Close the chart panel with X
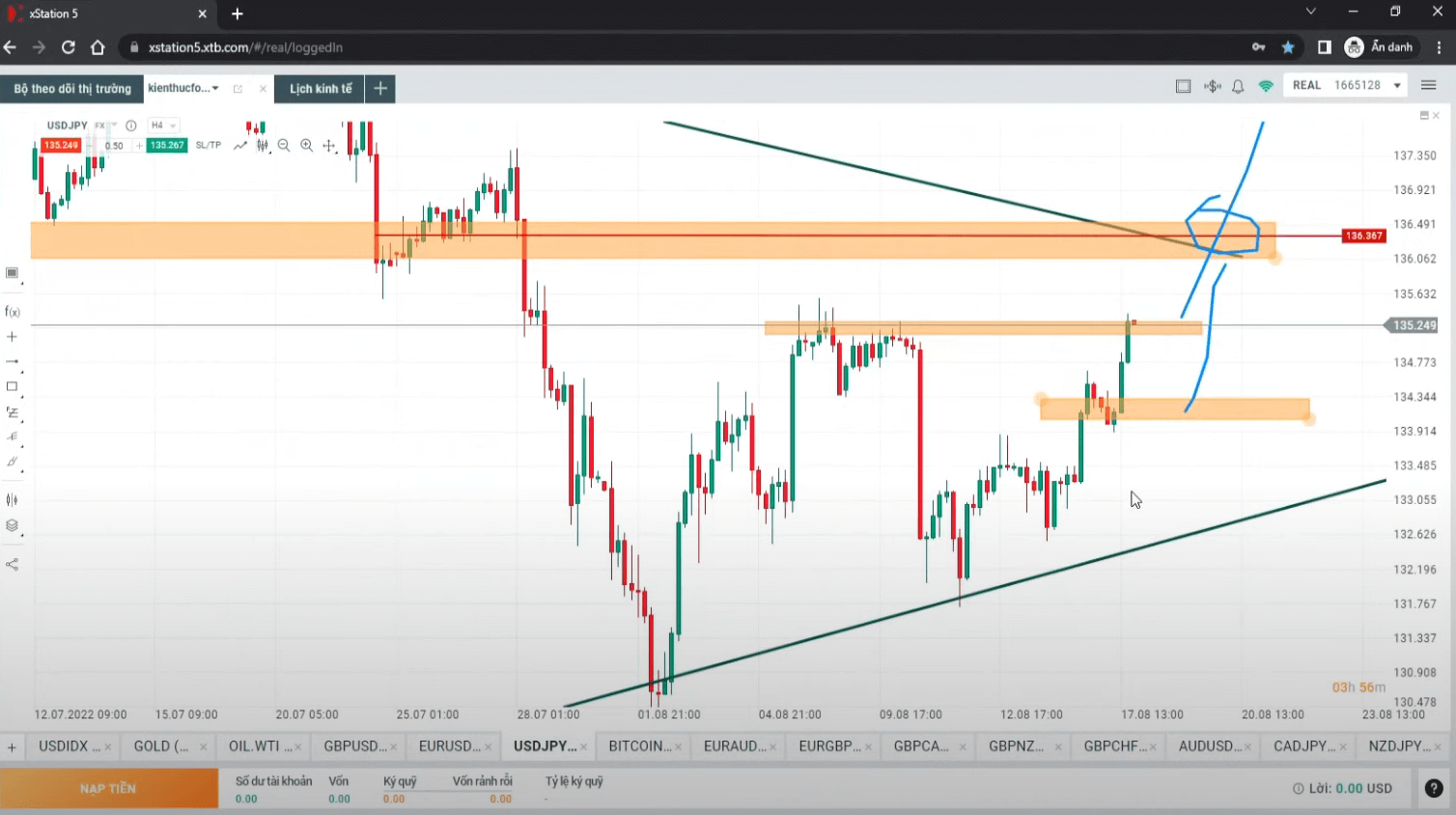1456x815 pixels. pos(1436,115)
